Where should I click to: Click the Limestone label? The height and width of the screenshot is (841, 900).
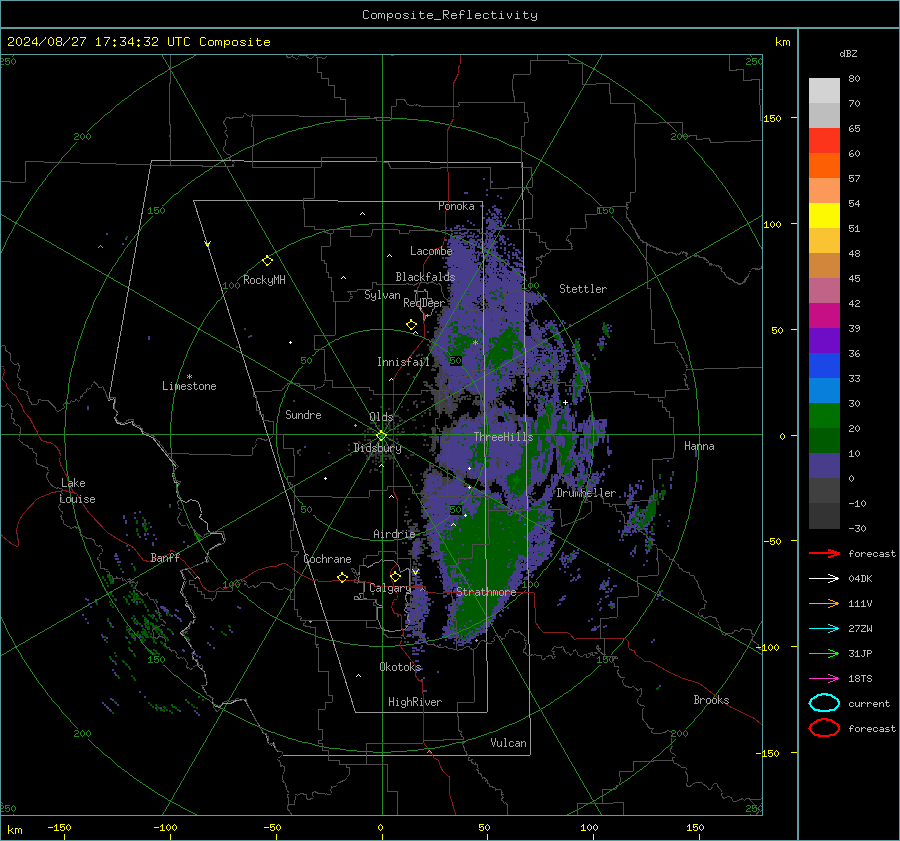(x=189, y=386)
